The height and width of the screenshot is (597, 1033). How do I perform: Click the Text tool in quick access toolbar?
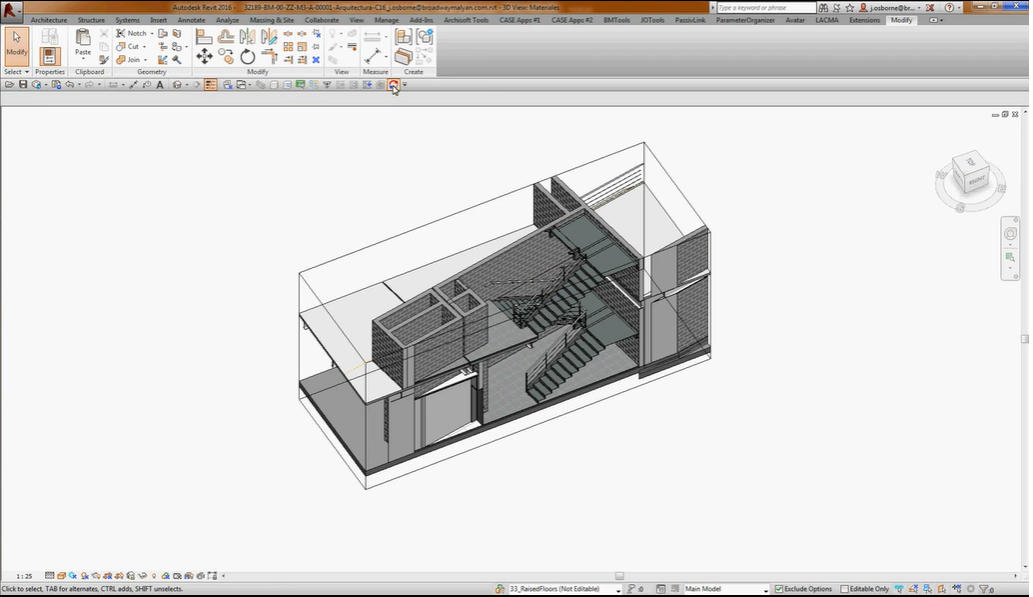159,85
